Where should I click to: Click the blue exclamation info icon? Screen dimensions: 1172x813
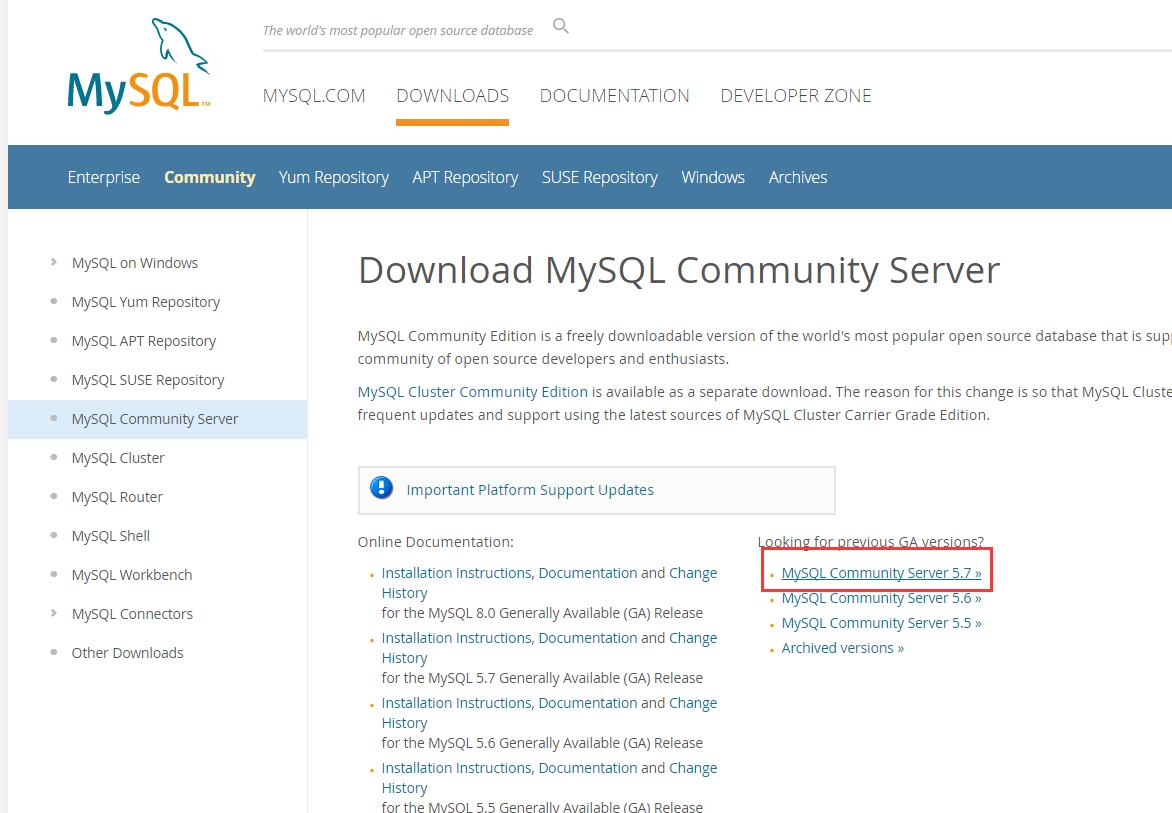[x=381, y=488]
